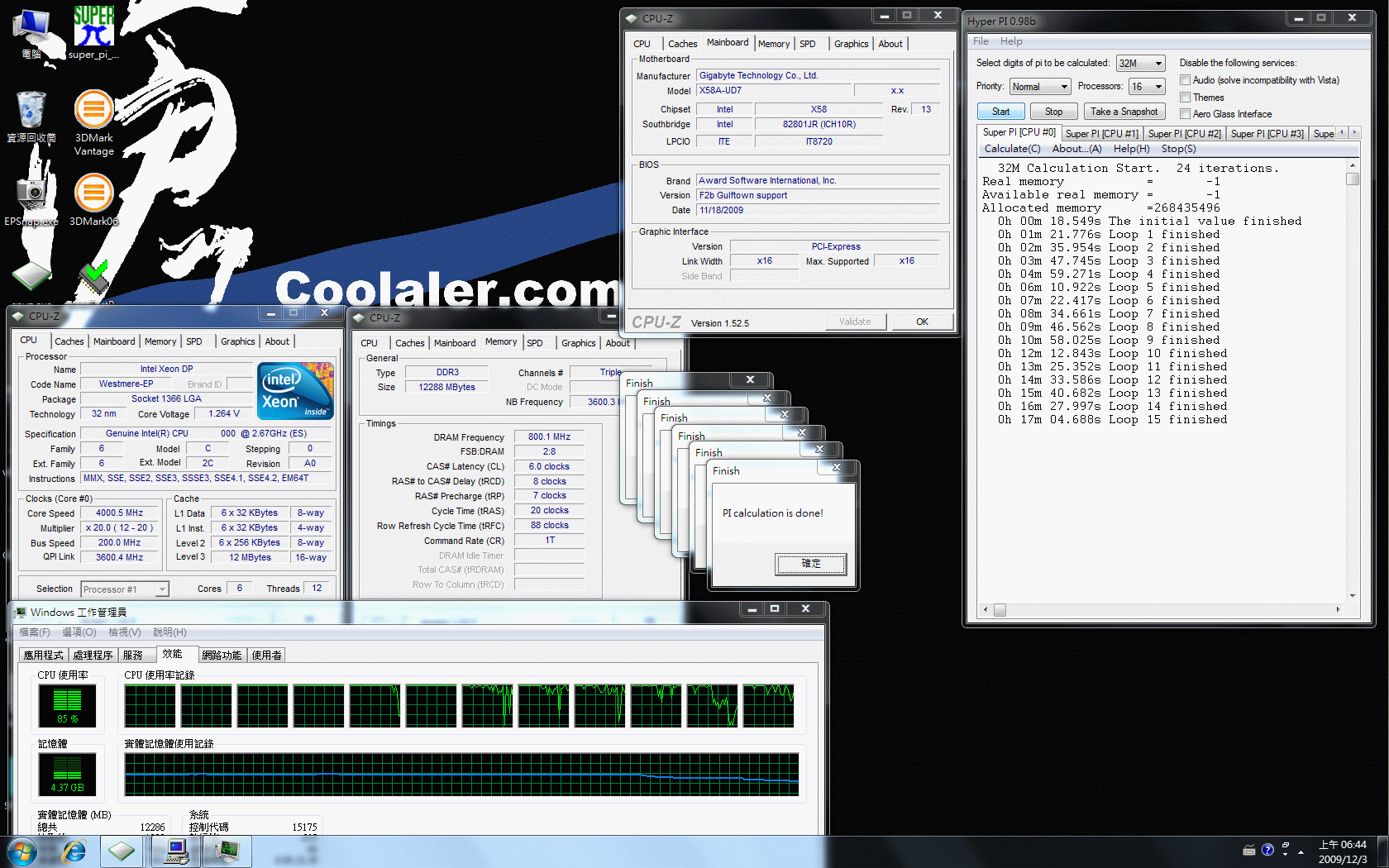Screen dimensions: 1389x868
Task: Switch to Memory tab in left CPU-Z
Action: (x=160, y=341)
